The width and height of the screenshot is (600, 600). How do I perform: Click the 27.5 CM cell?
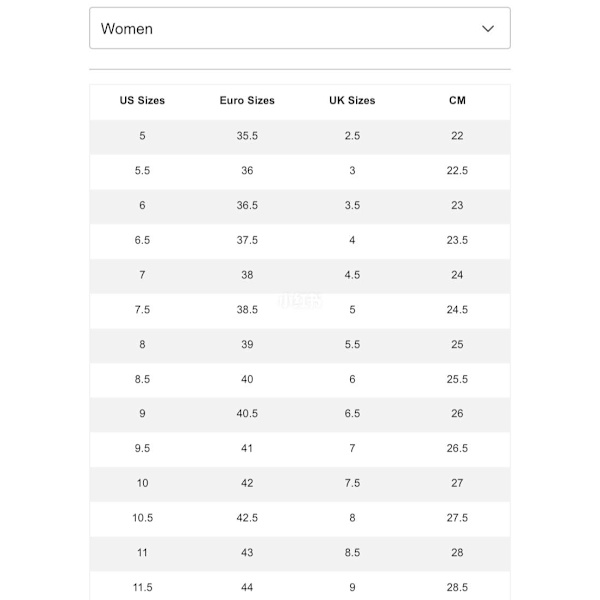click(457, 518)
